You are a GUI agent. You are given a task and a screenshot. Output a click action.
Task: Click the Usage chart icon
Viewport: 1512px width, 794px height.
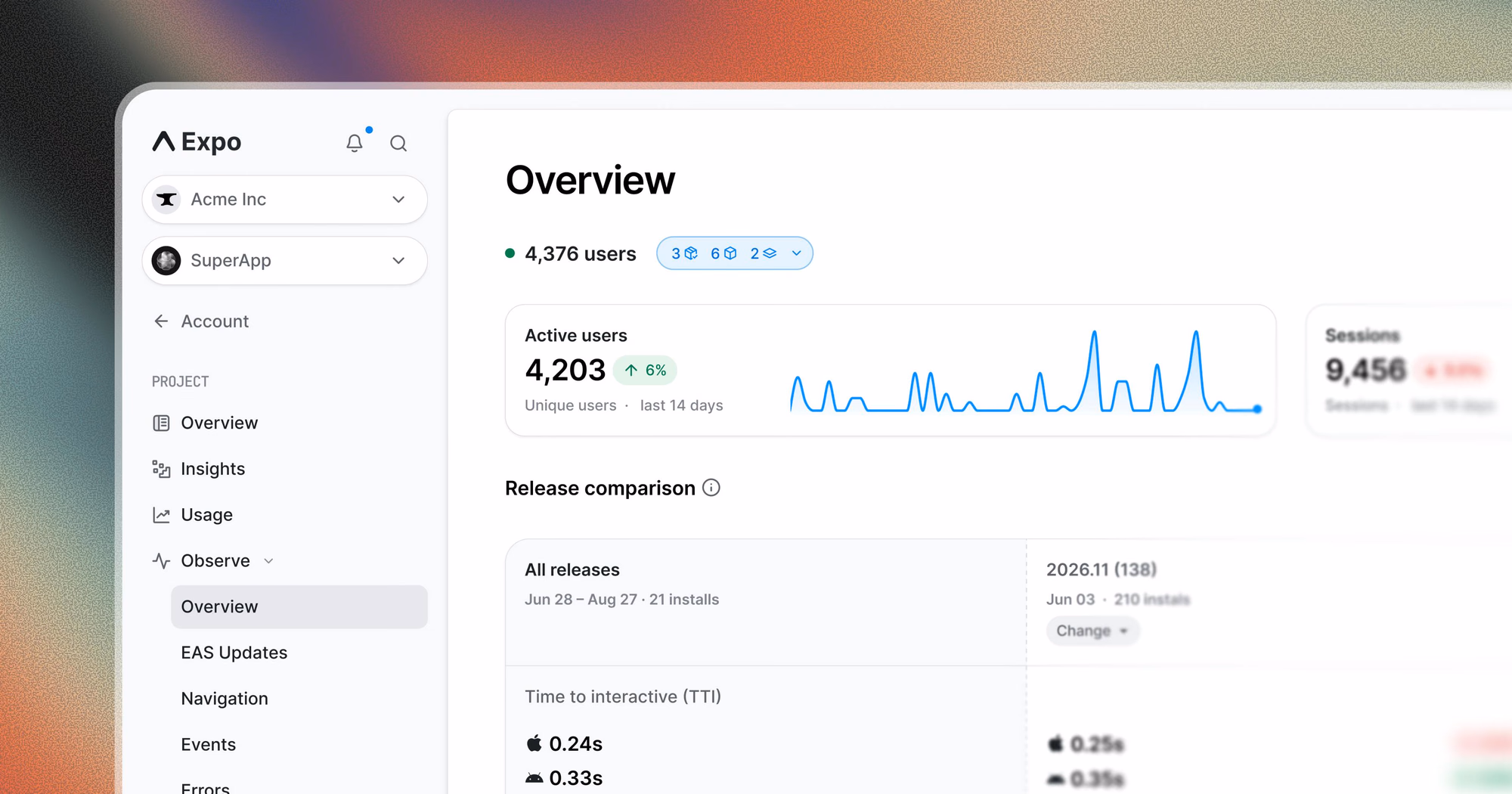161,515
